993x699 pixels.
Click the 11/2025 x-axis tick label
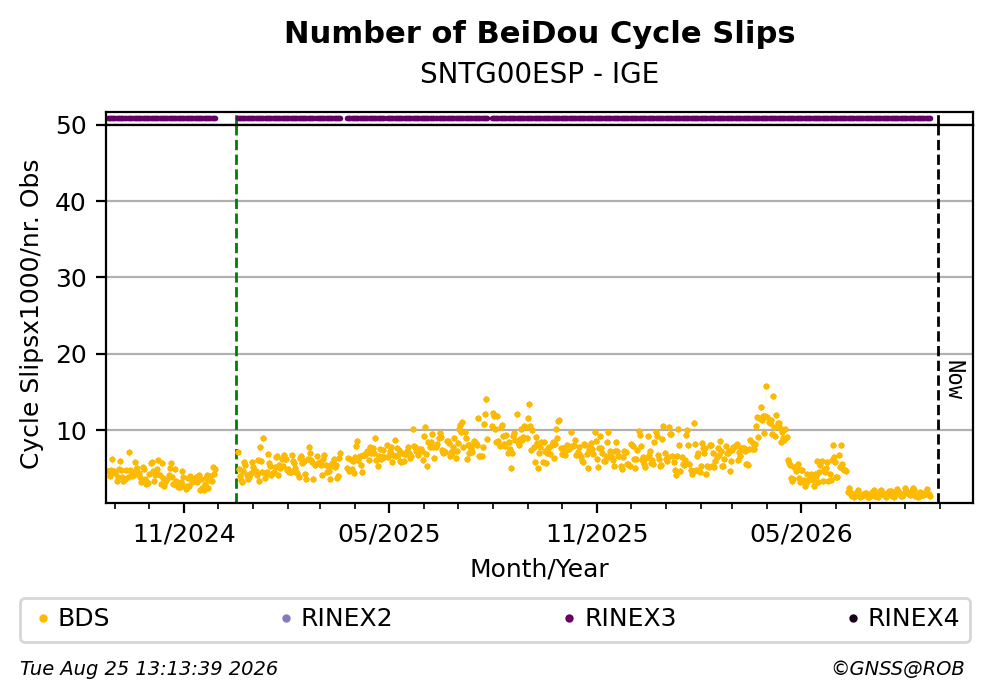[597, 534]
